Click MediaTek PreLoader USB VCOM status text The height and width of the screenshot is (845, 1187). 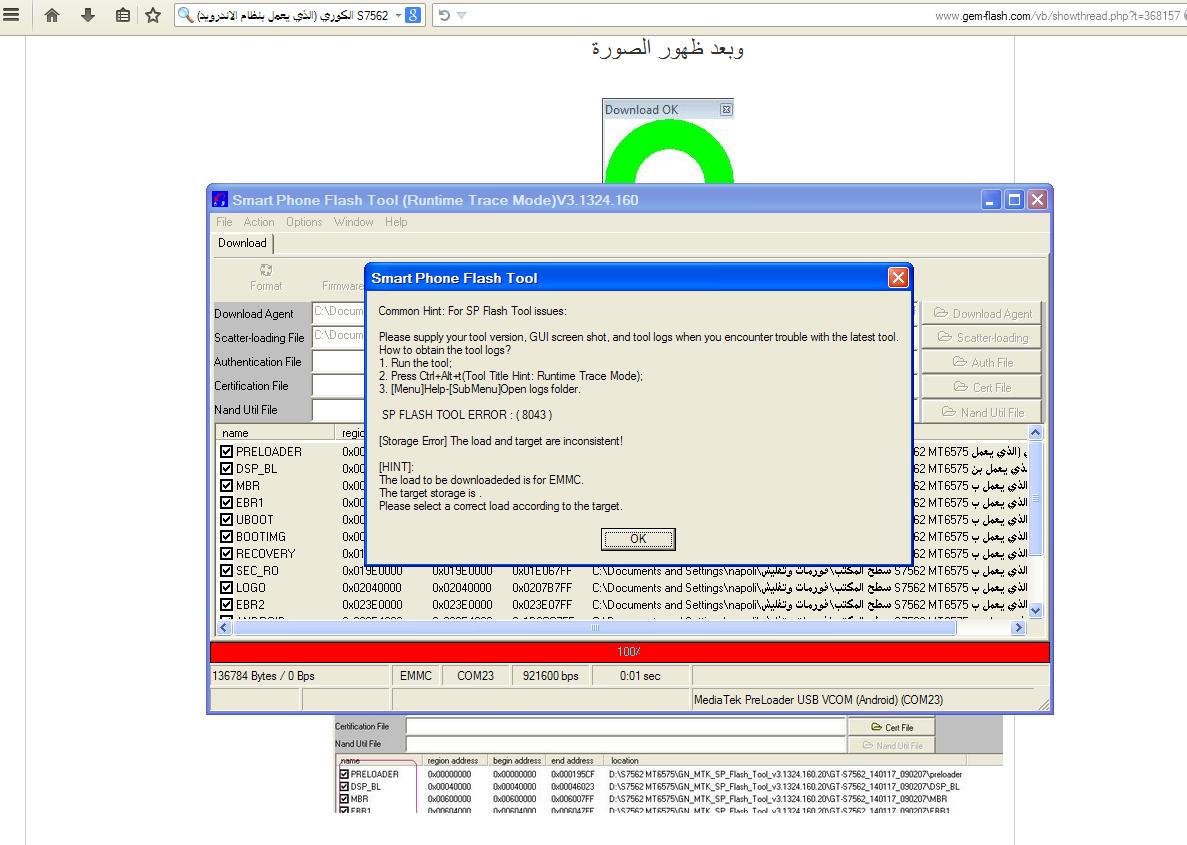(818, 700)
